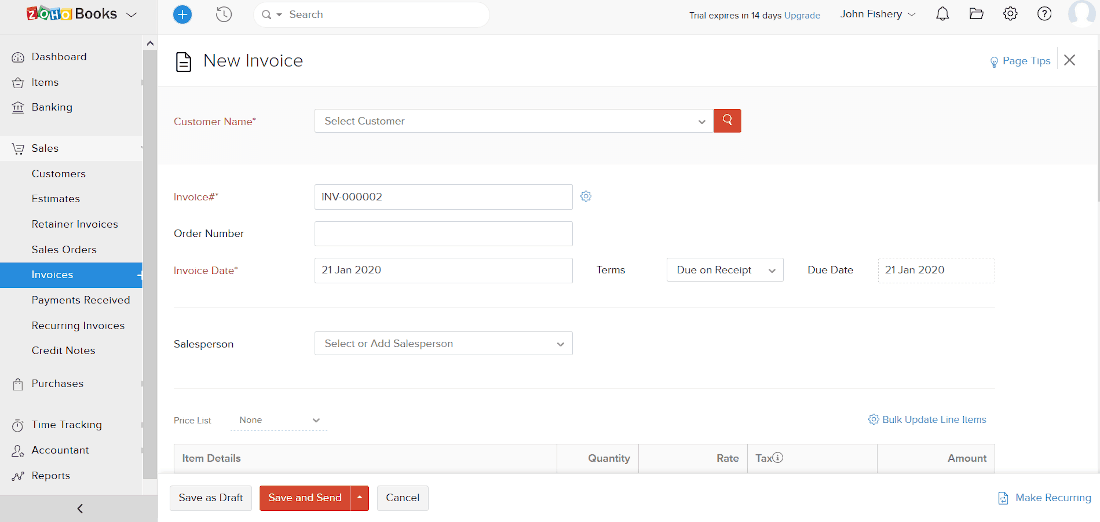Click the Quantity column header
Screen dimensions: 1100x522
(609, 458)
